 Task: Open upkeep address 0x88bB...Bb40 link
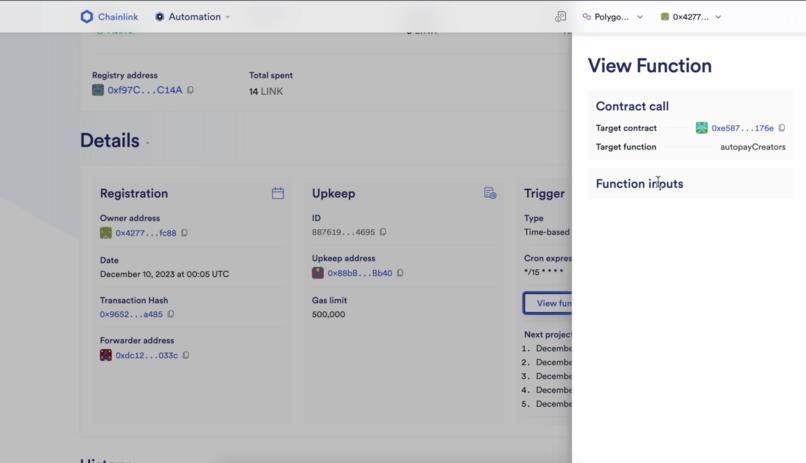[x=360, y=273]
